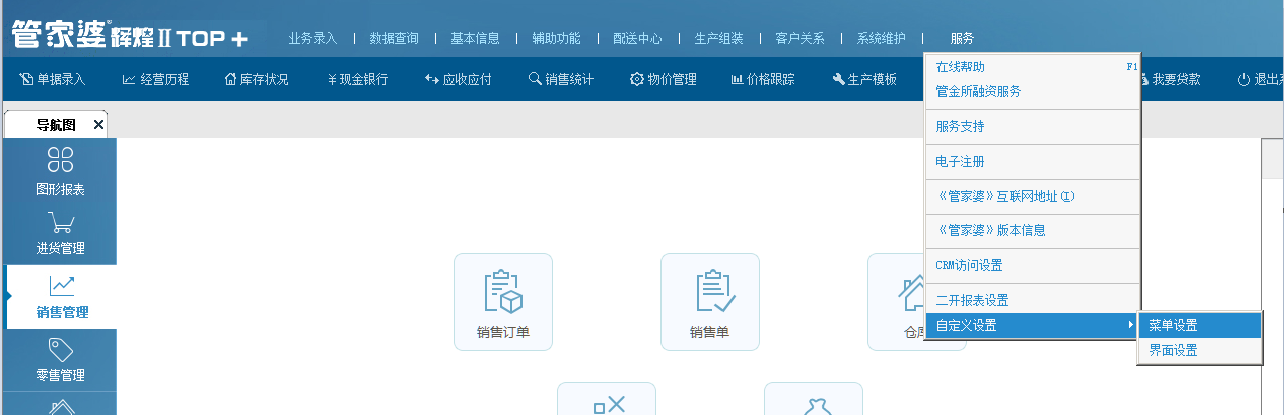
Task: Open the 业务录入 menu
Action: coord(312,39)
